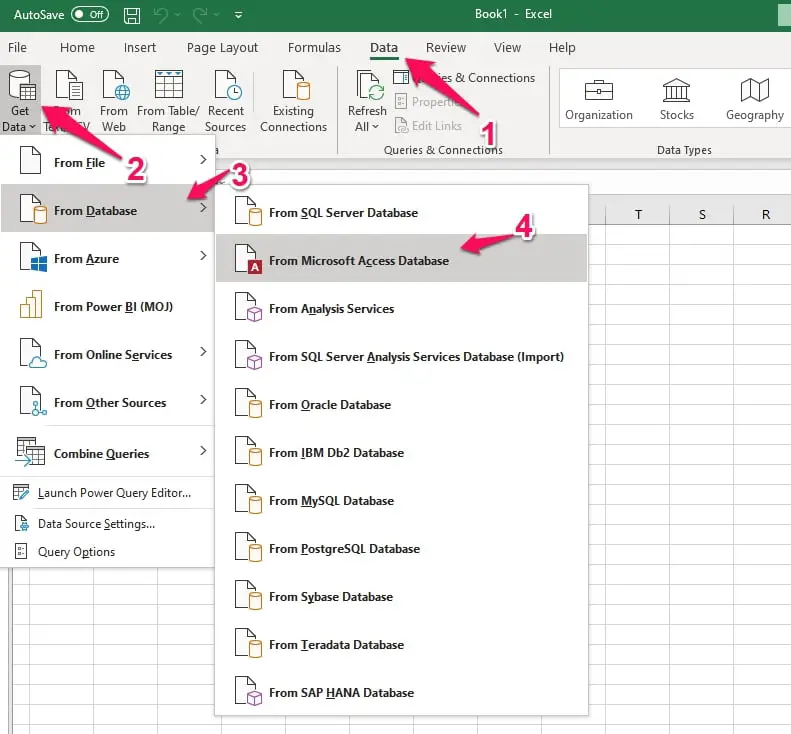The width and height of the screenshot is (791, 734).
Task: Switch to the View tab
Action: click(x=507, y=47)
